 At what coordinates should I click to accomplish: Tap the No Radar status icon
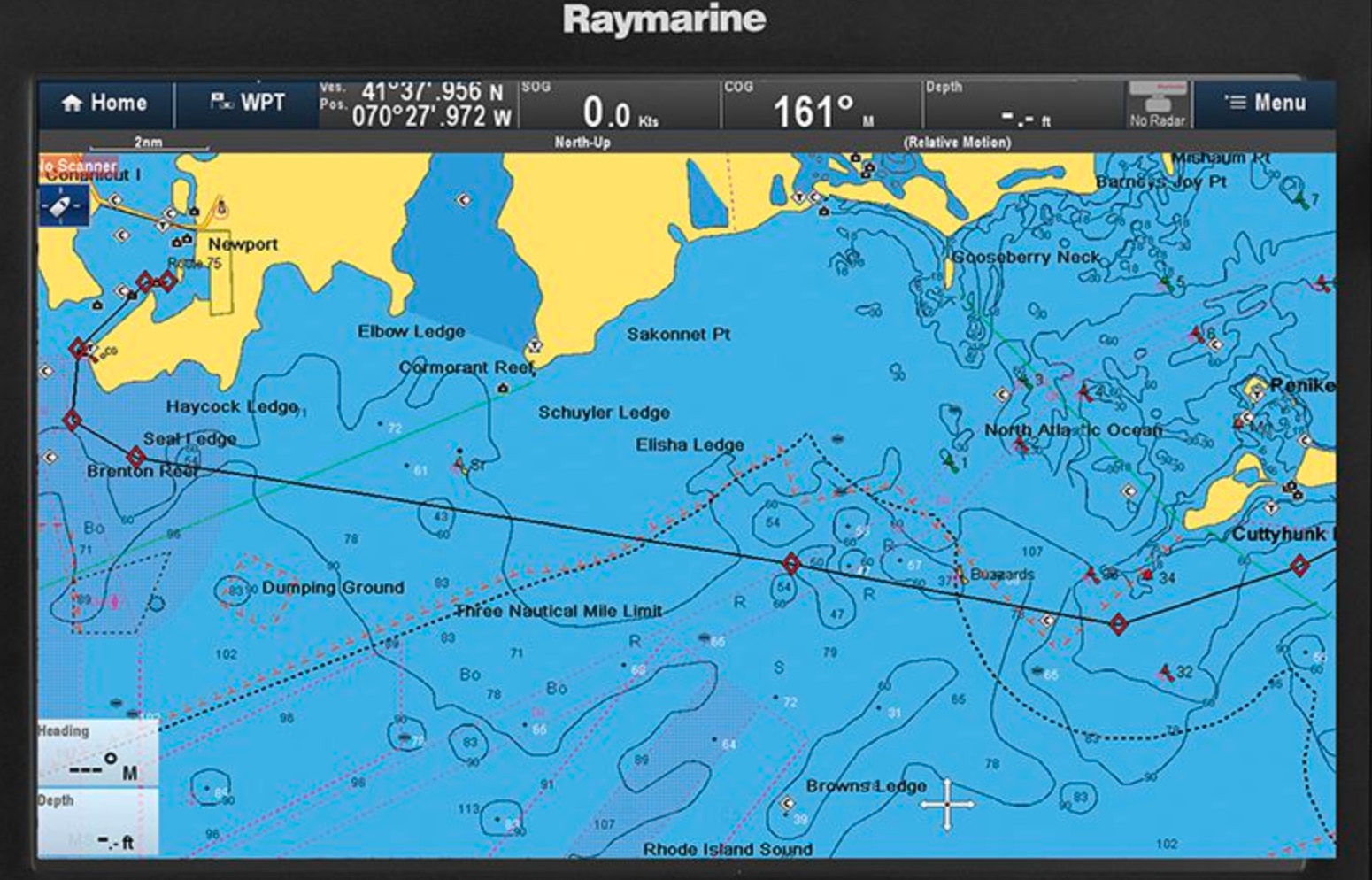pos(1157,104)
